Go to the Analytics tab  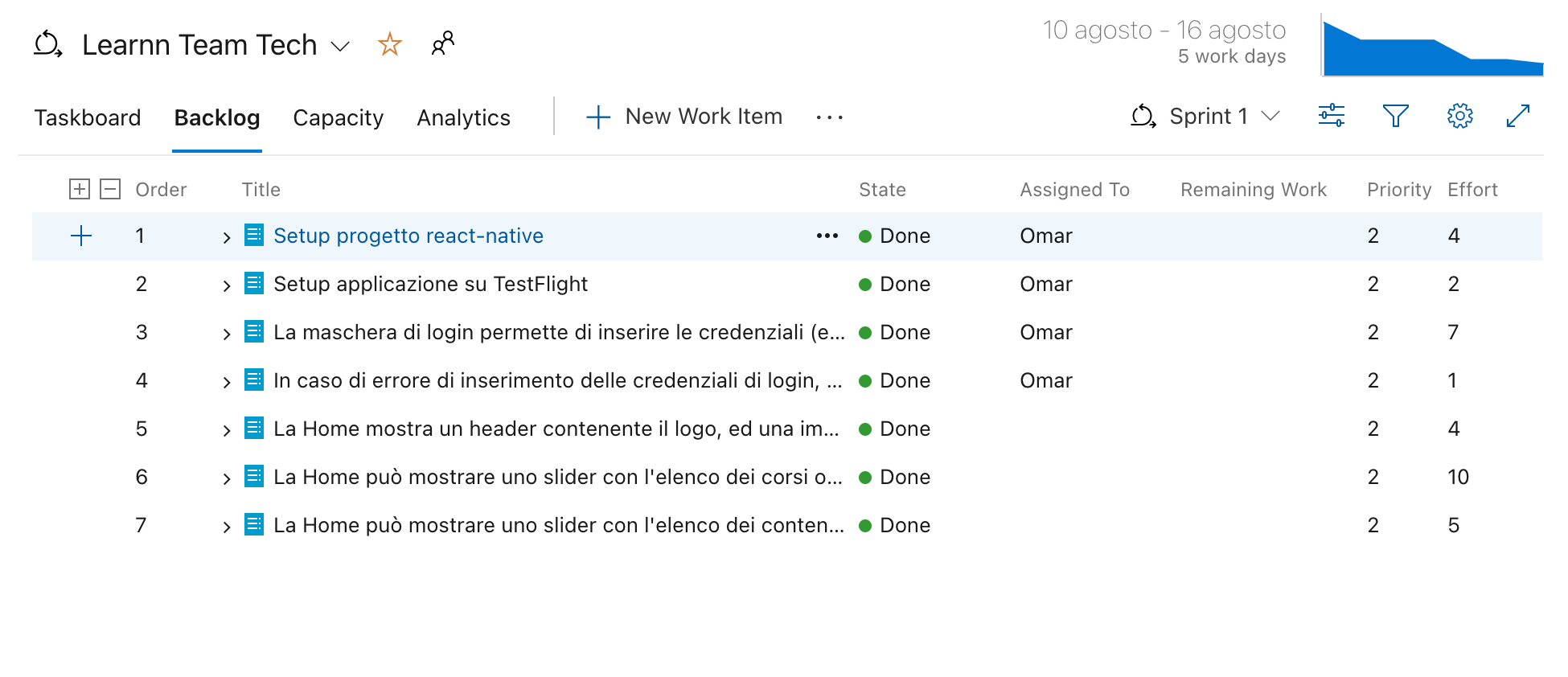(463, 118)
